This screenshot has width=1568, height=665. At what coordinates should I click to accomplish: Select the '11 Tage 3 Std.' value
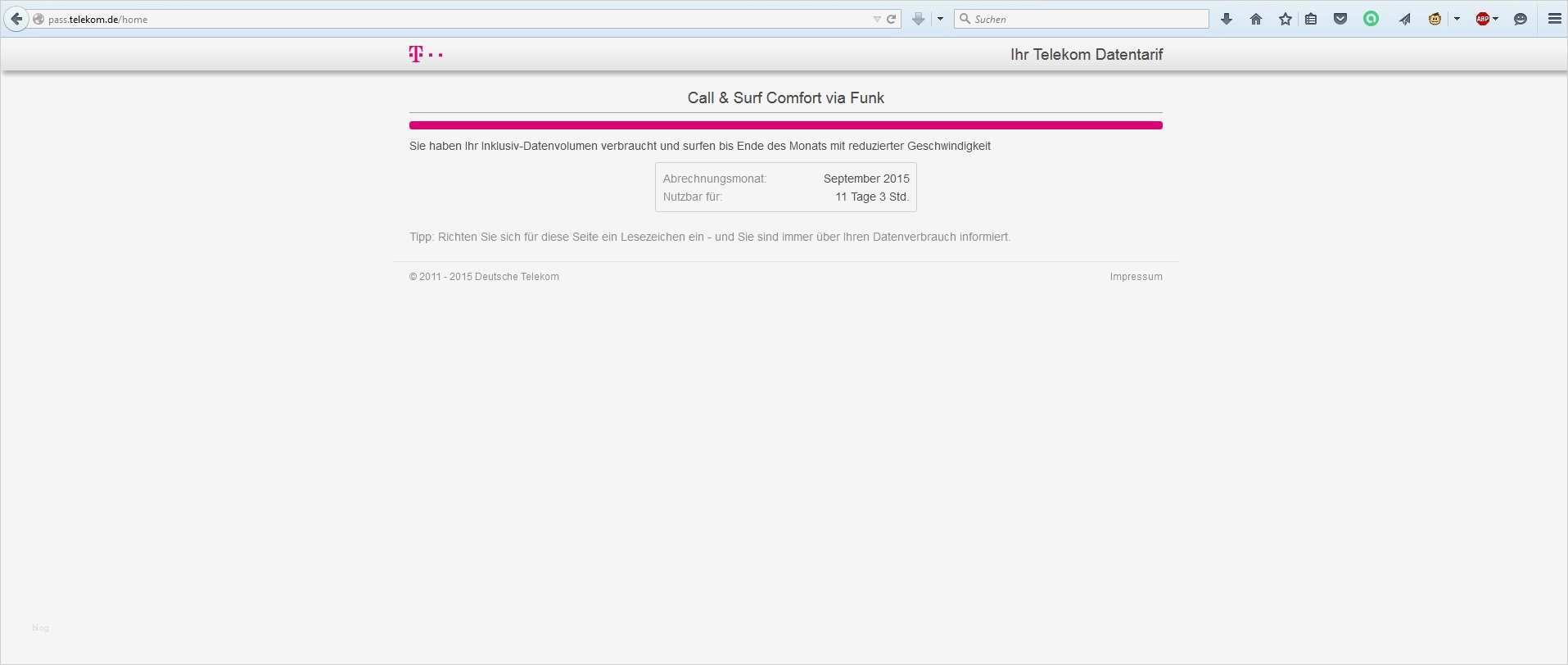[x=872, y=197]
